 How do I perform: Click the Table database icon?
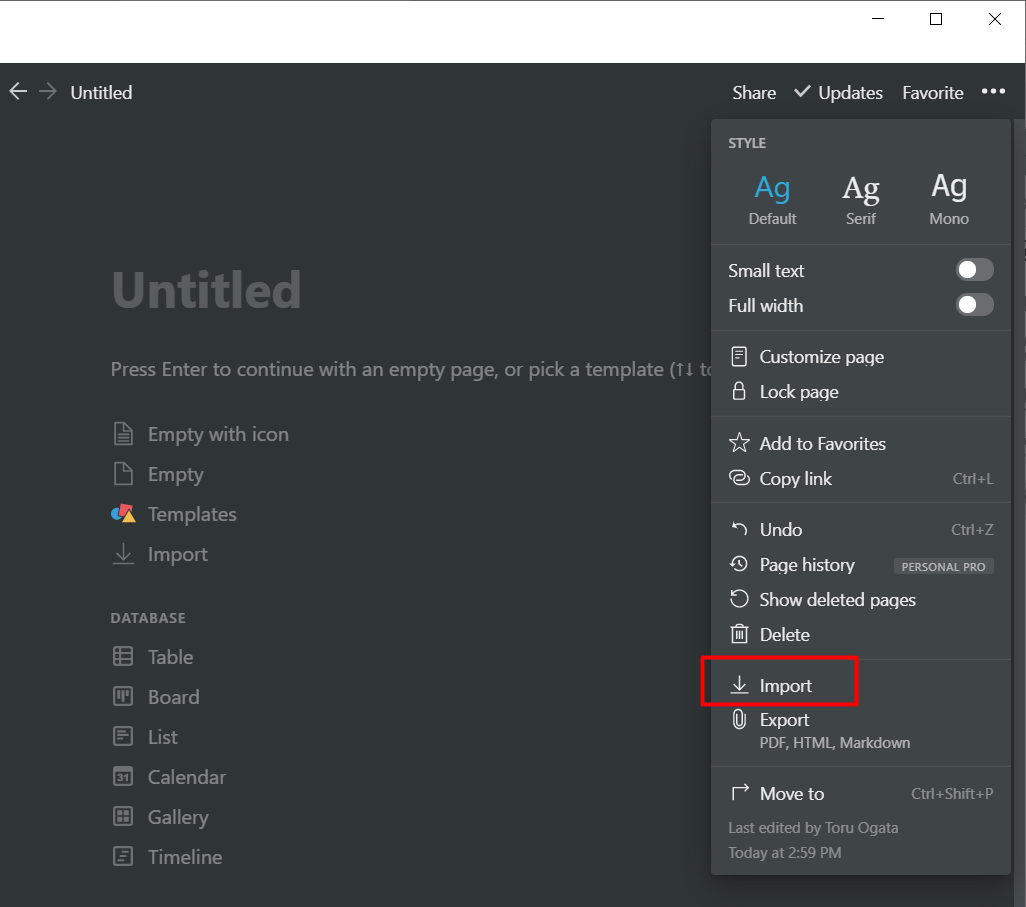123,656
